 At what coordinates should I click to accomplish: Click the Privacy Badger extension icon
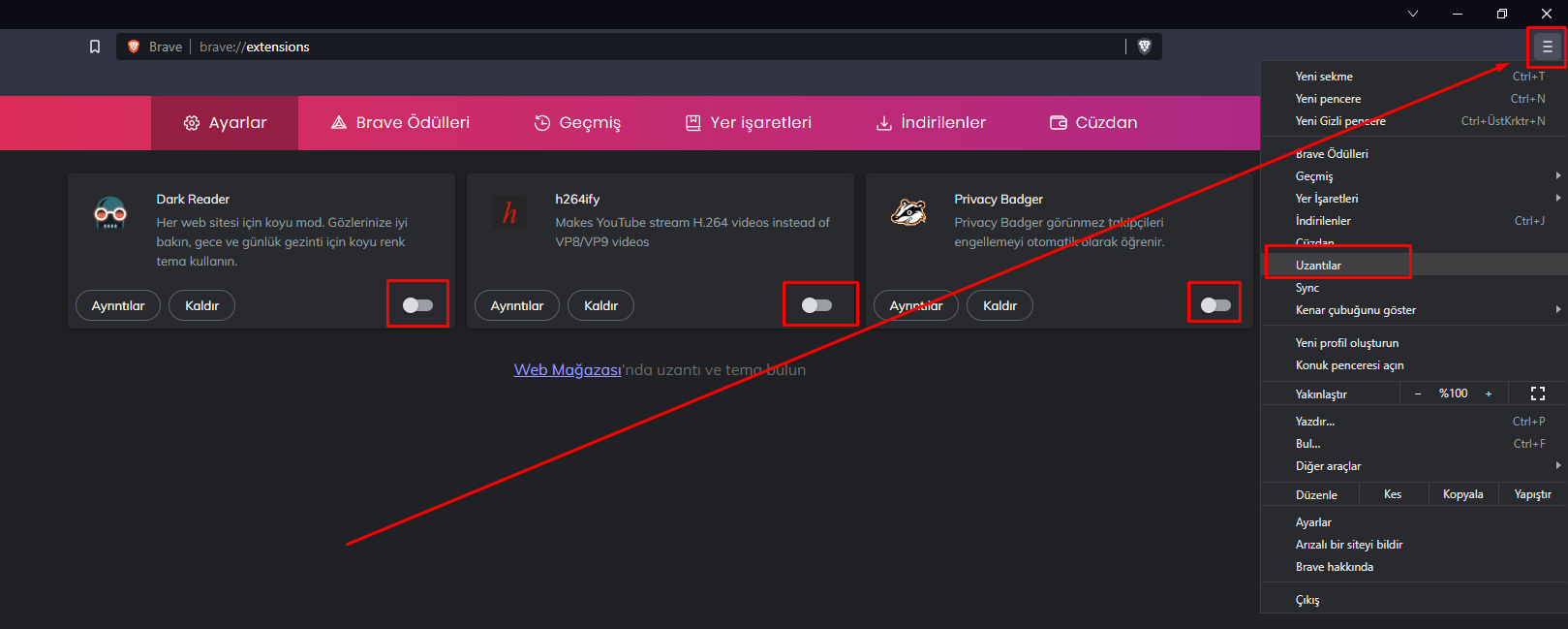coord(908,212)
